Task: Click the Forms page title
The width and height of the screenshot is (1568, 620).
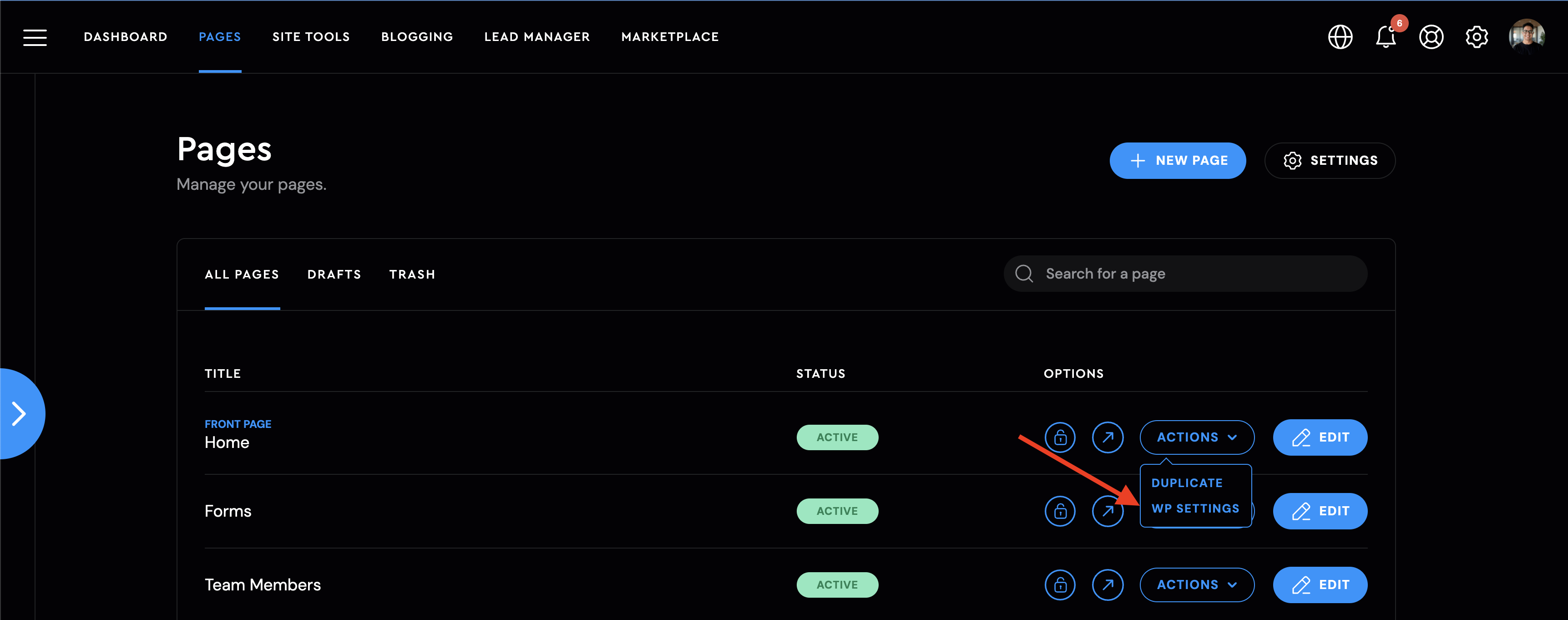Action: point(228,511)
